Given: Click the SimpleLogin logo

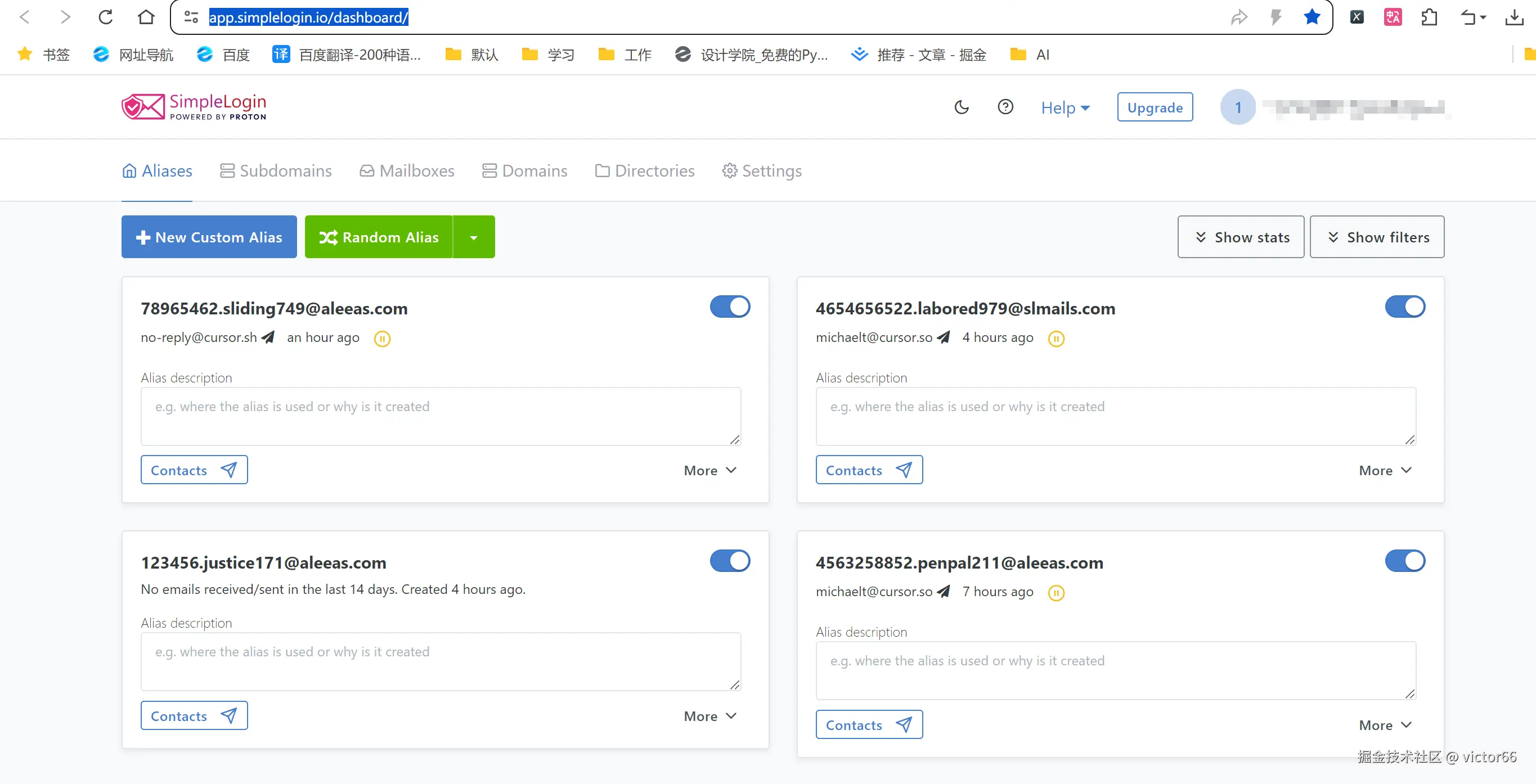Looking at the screenshot, I should (194, 107).
